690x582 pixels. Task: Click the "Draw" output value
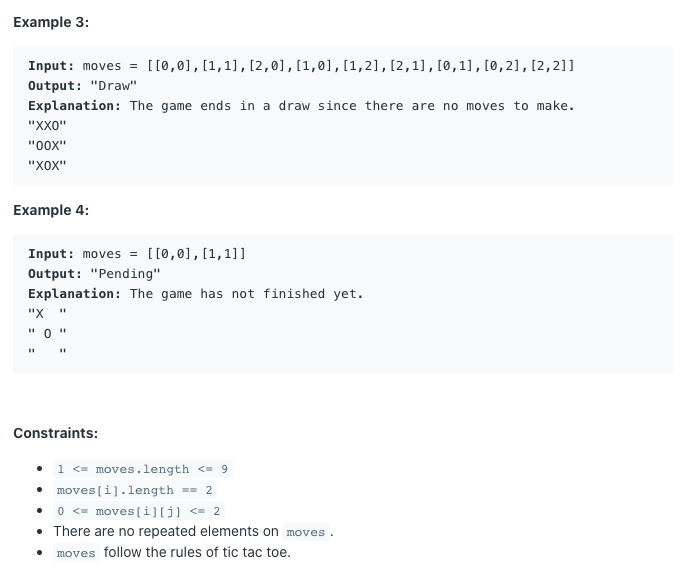[114, 86]
